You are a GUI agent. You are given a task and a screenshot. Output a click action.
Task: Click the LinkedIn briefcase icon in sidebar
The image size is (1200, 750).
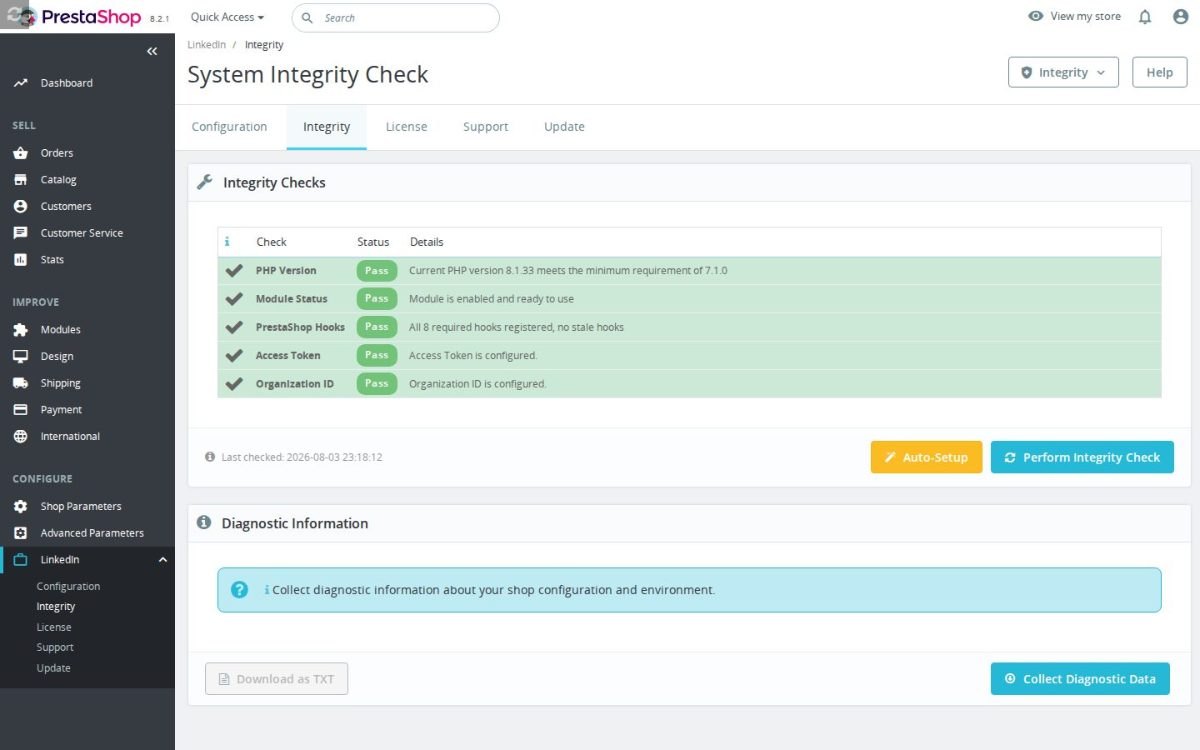pos(20,560)
